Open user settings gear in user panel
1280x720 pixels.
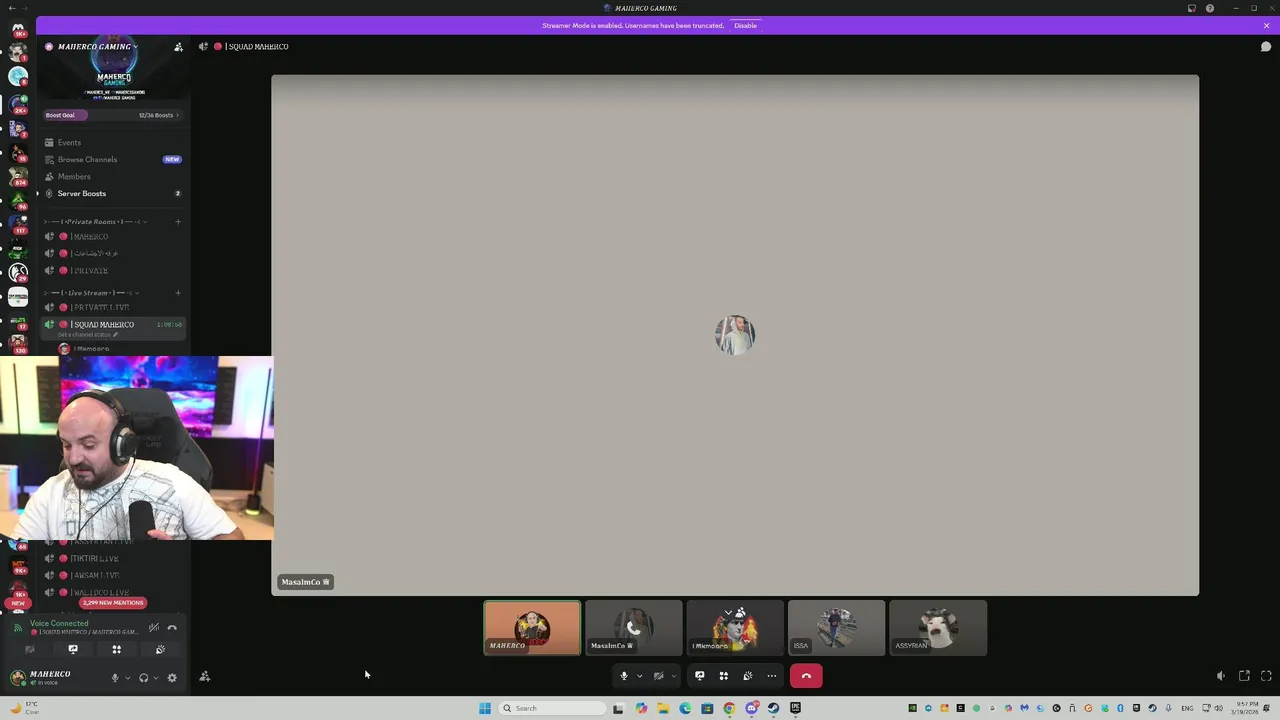tap(172, 677)
